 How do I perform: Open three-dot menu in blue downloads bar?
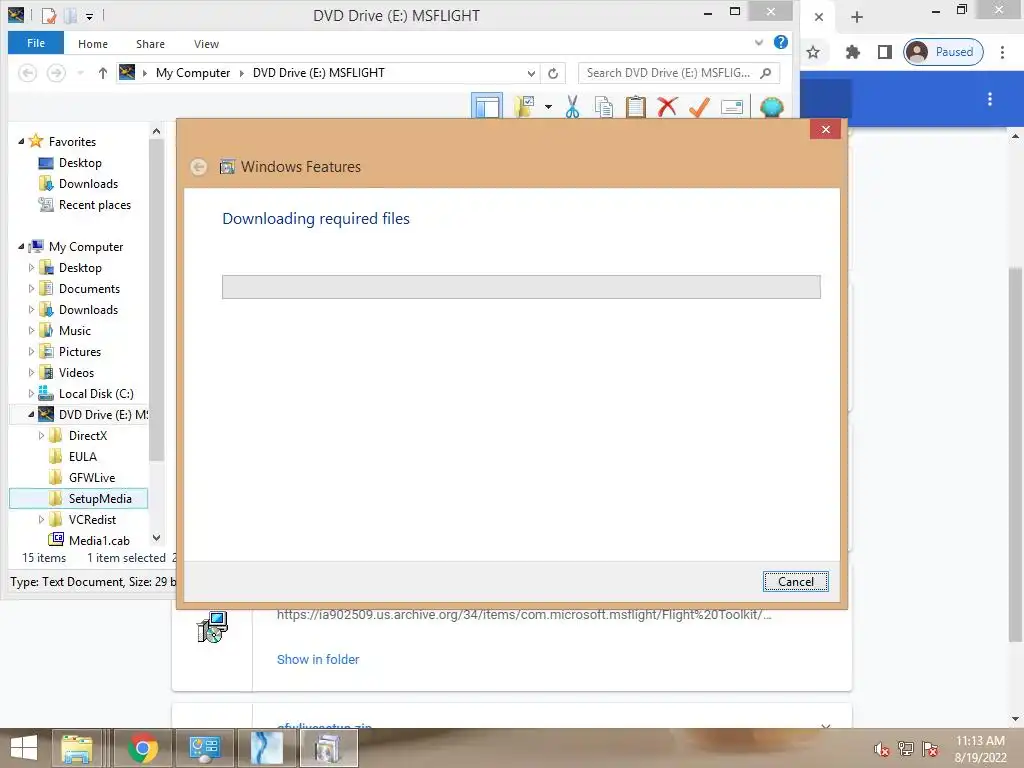tap(990, 99)
